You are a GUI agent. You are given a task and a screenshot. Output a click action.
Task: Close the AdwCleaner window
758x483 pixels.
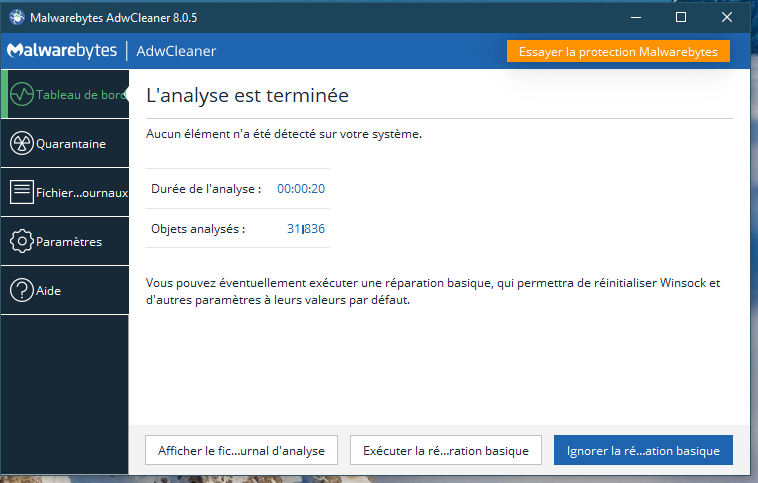click(x=727, y=17)
